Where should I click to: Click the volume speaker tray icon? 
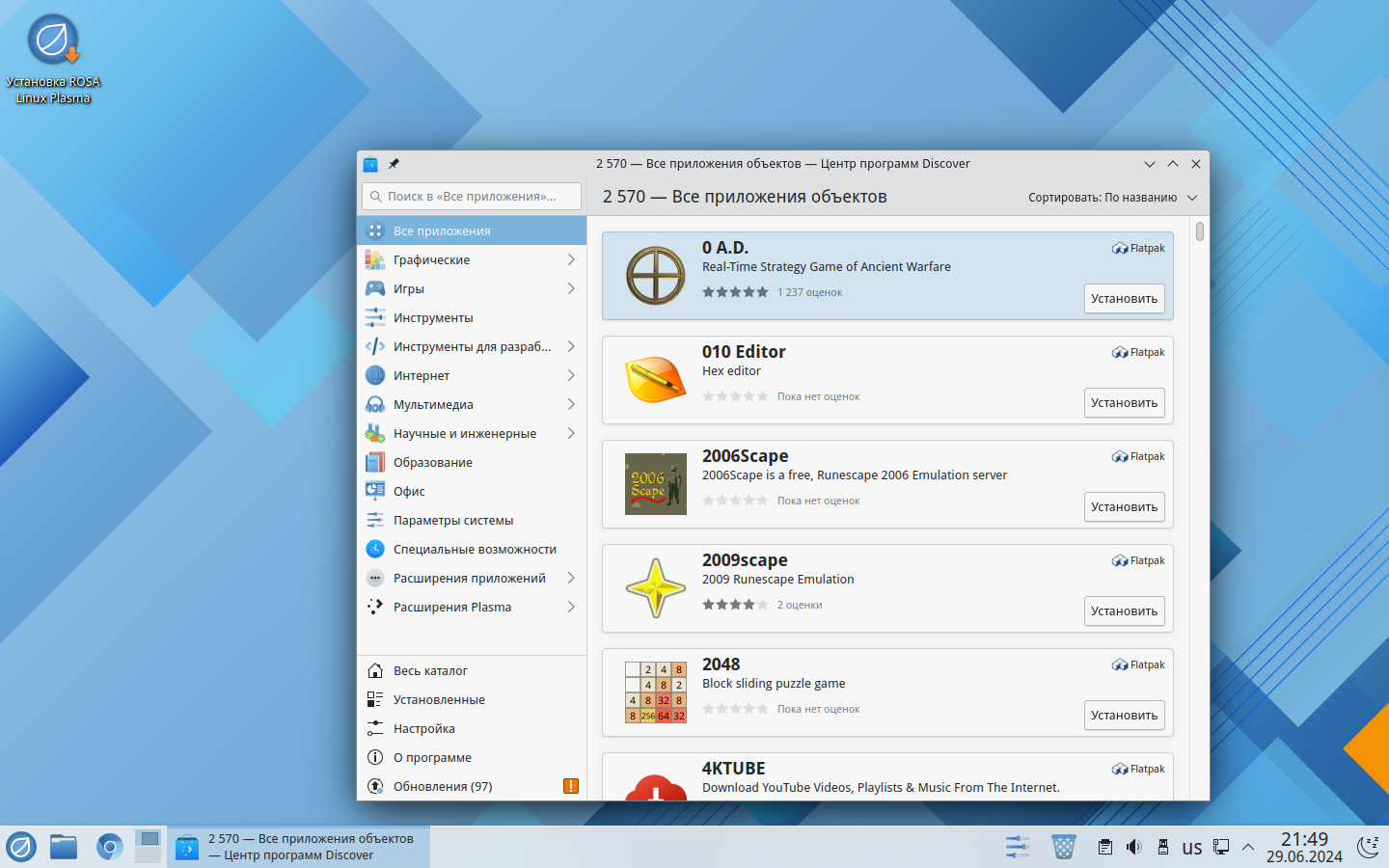(1134, 847)
